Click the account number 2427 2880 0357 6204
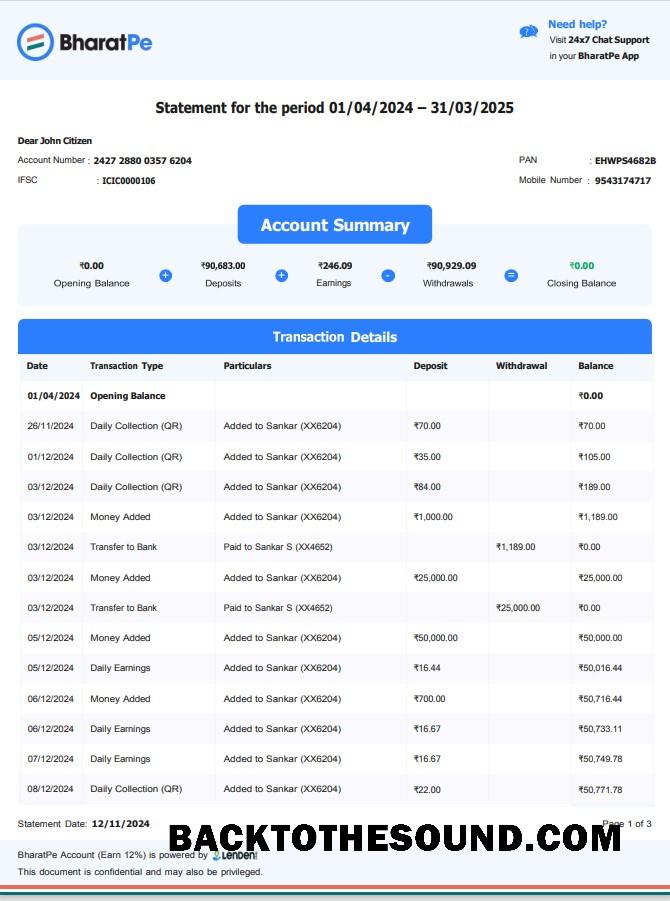This screenshot has height=901, width=670. [x=143, y=161]
